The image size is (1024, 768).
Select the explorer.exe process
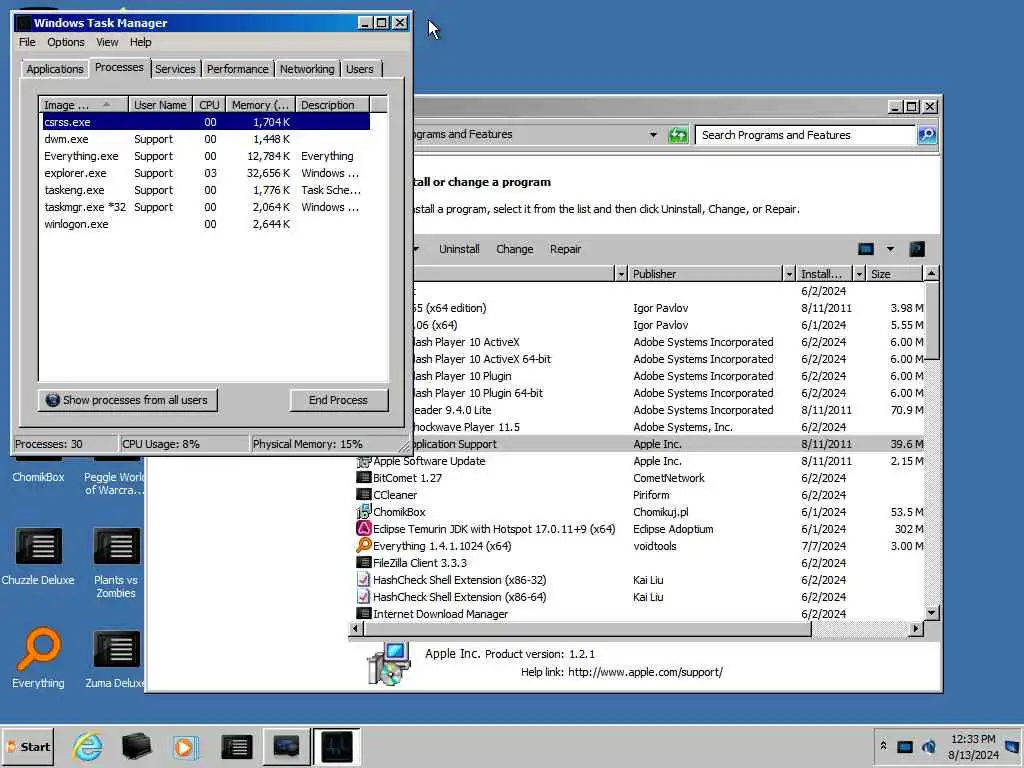click(x=206, y=173)
